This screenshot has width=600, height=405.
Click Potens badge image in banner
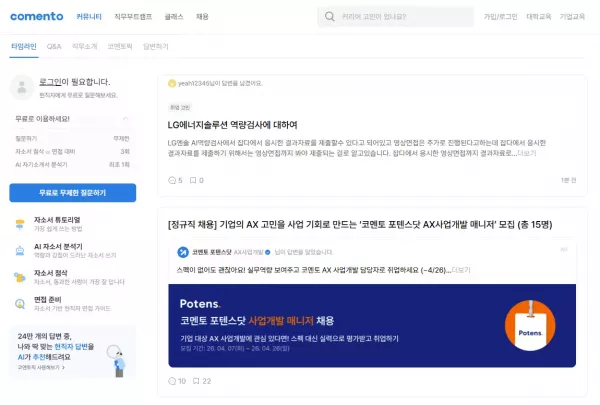click(x=530, y=326)
